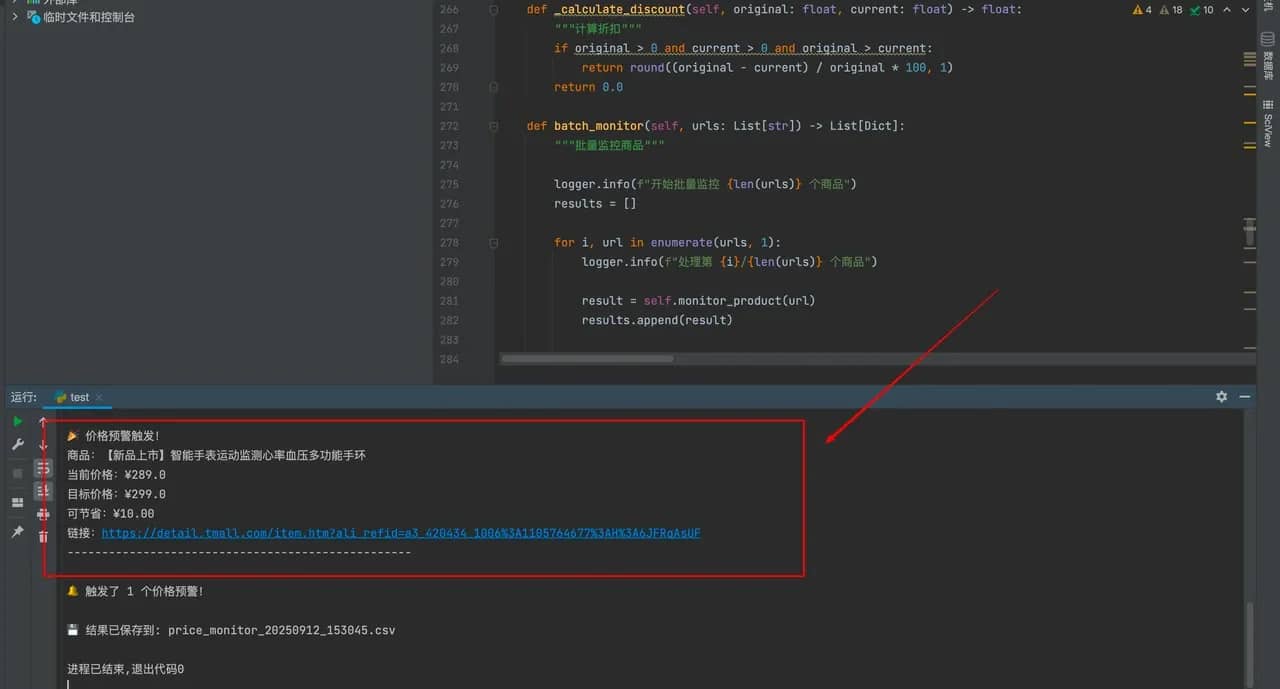
Task: Click the restore layout icon in Run panel
Action: click(17, 502)
